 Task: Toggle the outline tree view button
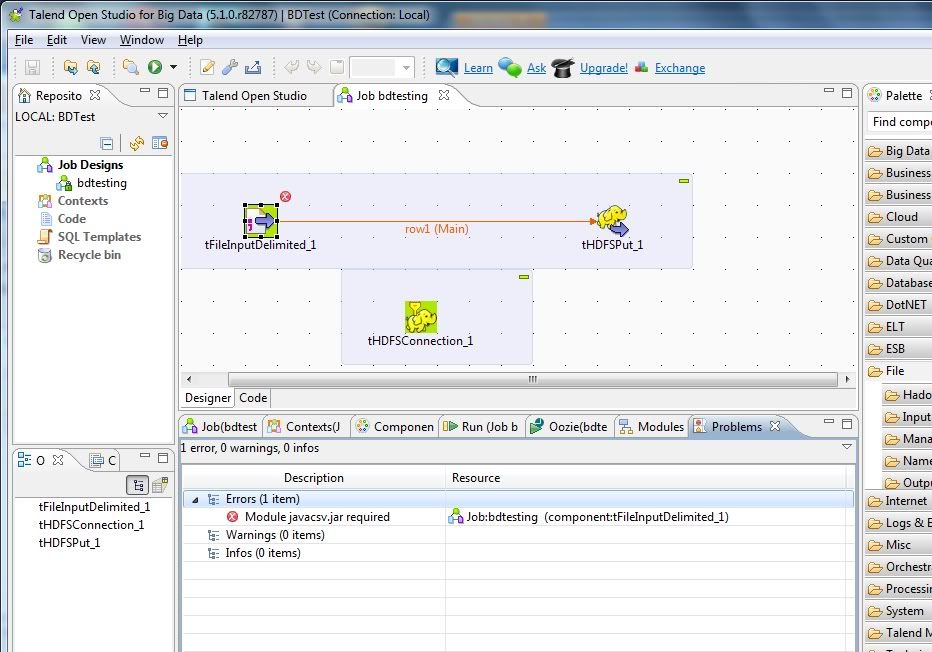click(x=138, y=485)
